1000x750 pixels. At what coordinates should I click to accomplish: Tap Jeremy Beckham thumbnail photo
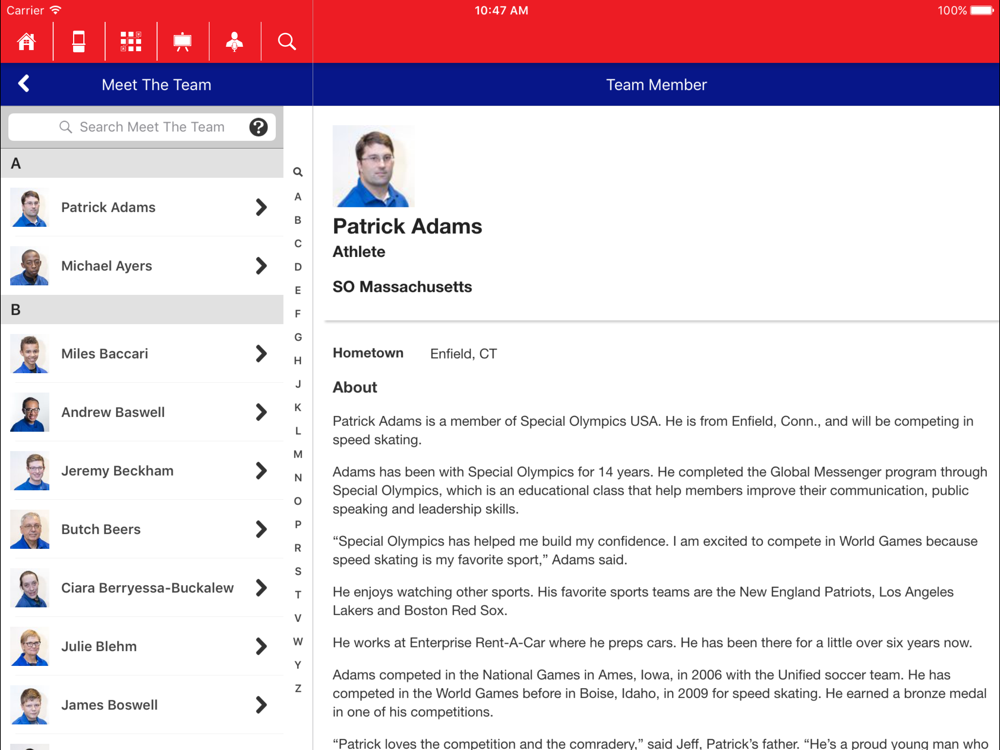pyautogui.click(x=29, y=471)
